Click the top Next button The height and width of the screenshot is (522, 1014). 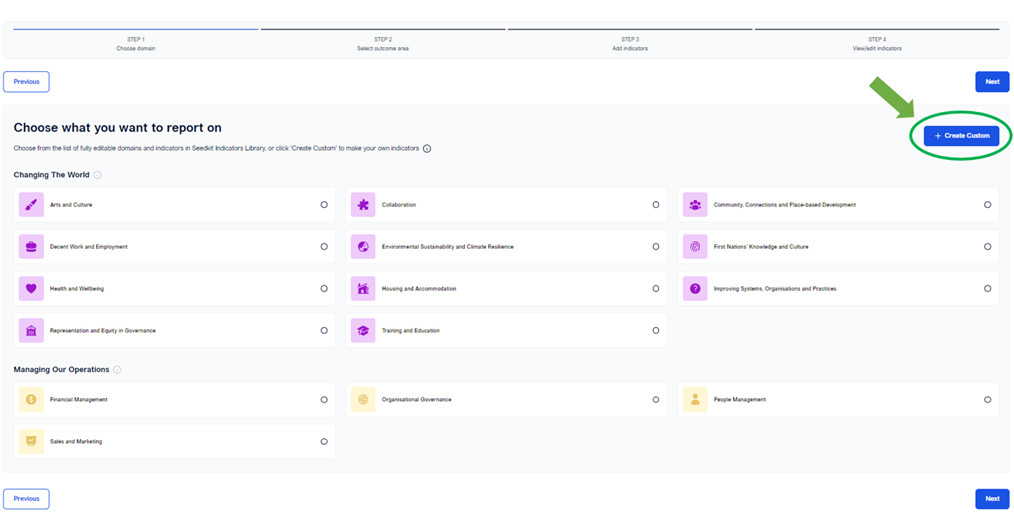click(992, 82)
